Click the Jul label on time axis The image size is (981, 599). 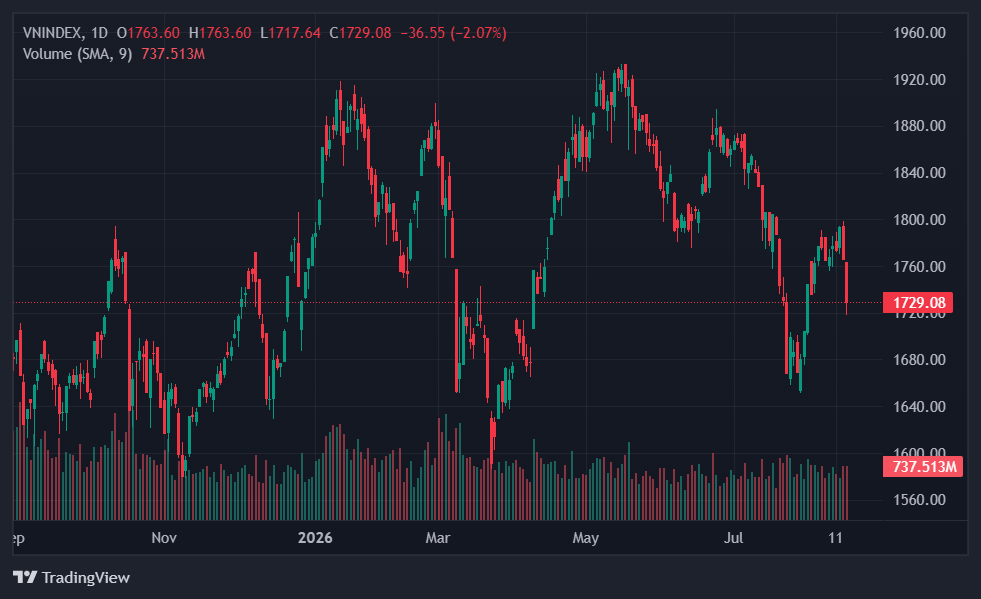pos(733,538)
